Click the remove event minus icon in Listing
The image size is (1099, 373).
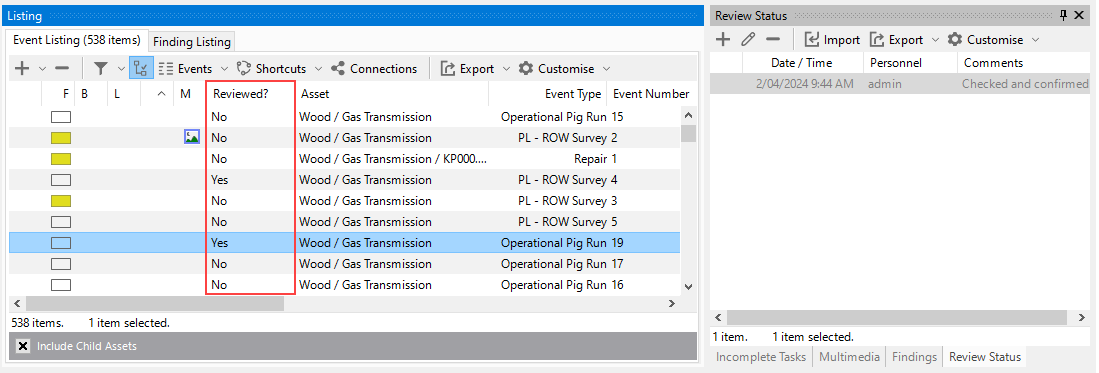[x=62, y=69]
